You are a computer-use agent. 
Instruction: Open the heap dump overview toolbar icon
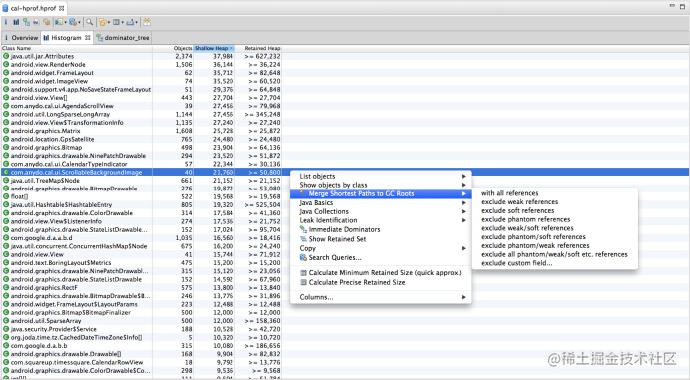click(6, 22)
